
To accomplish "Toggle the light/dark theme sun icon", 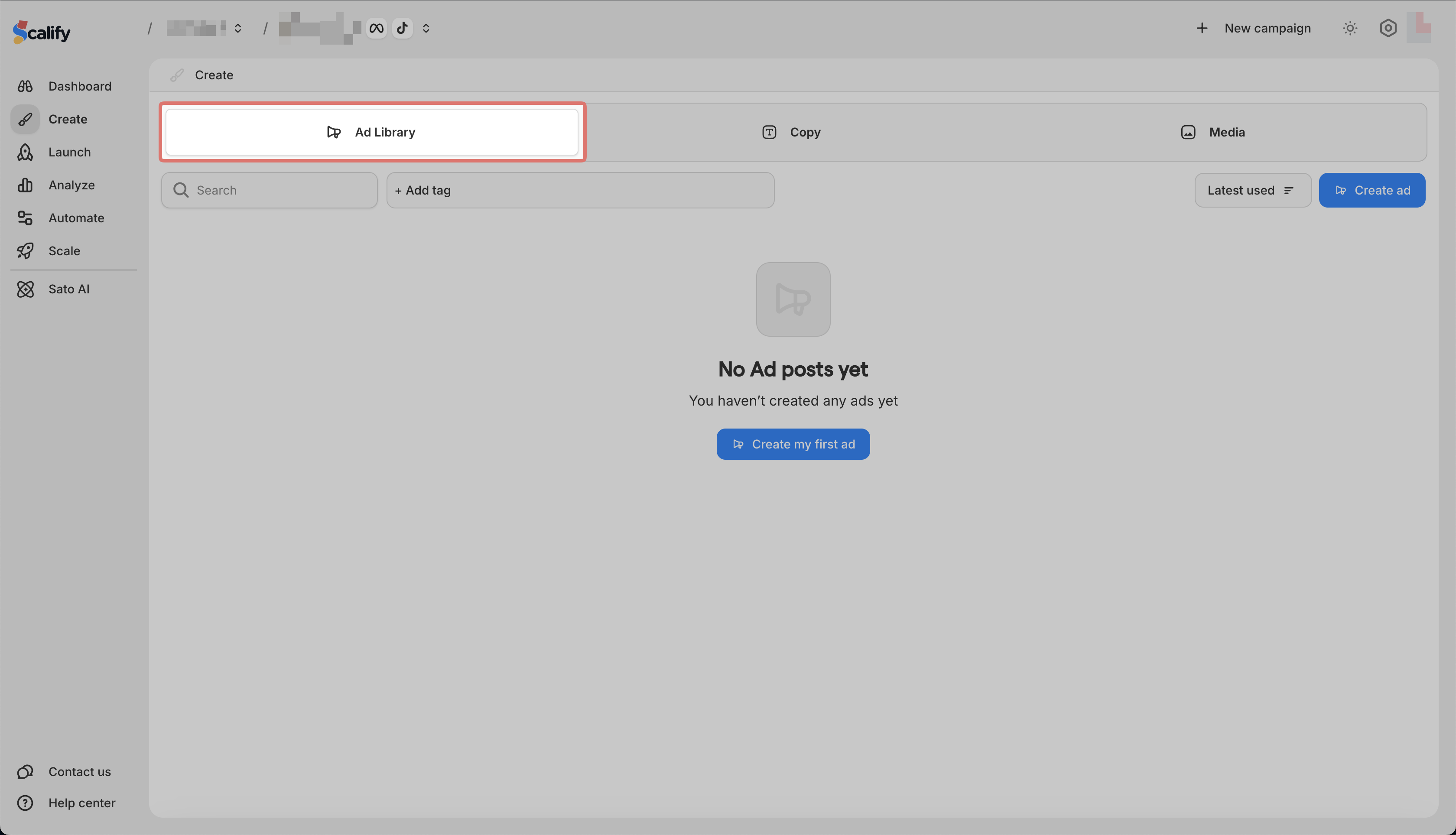I will [x=1349, y=28].
